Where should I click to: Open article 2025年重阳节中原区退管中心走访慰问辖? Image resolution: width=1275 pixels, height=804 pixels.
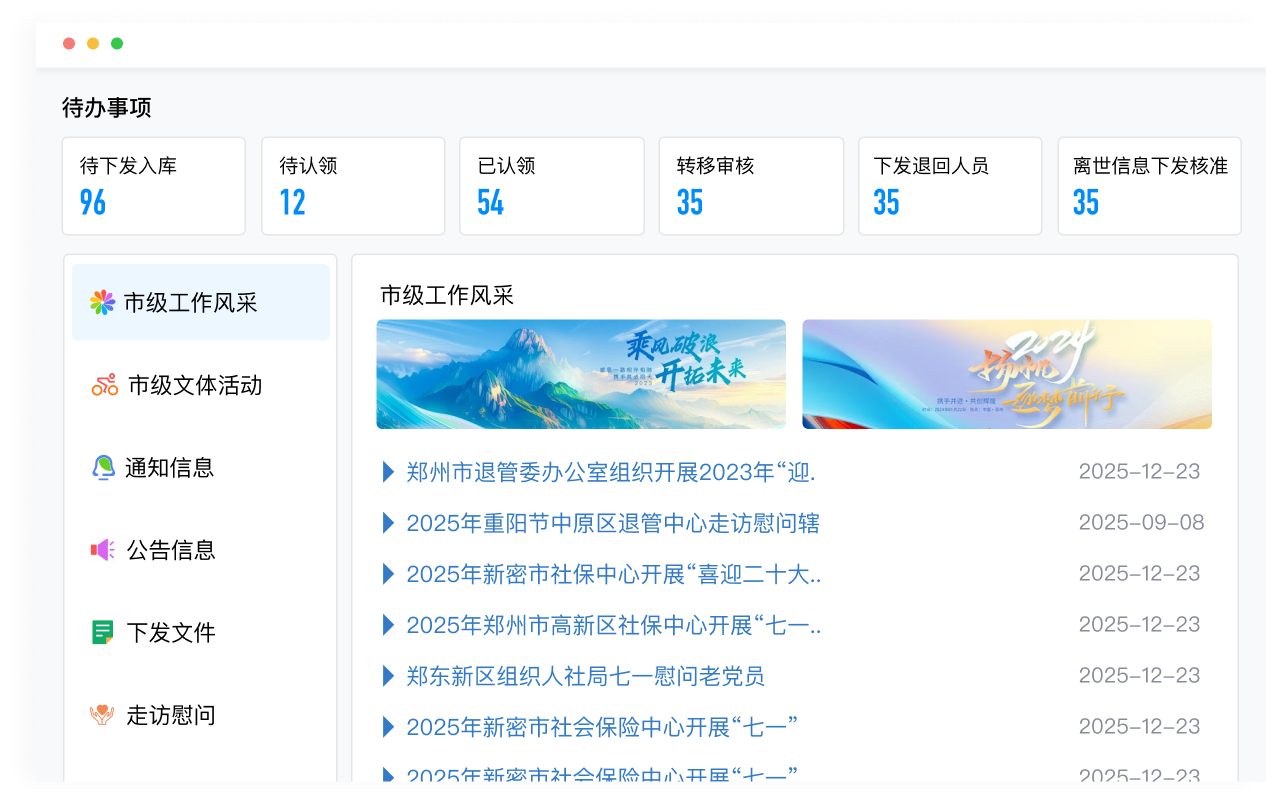click(613, 523)
